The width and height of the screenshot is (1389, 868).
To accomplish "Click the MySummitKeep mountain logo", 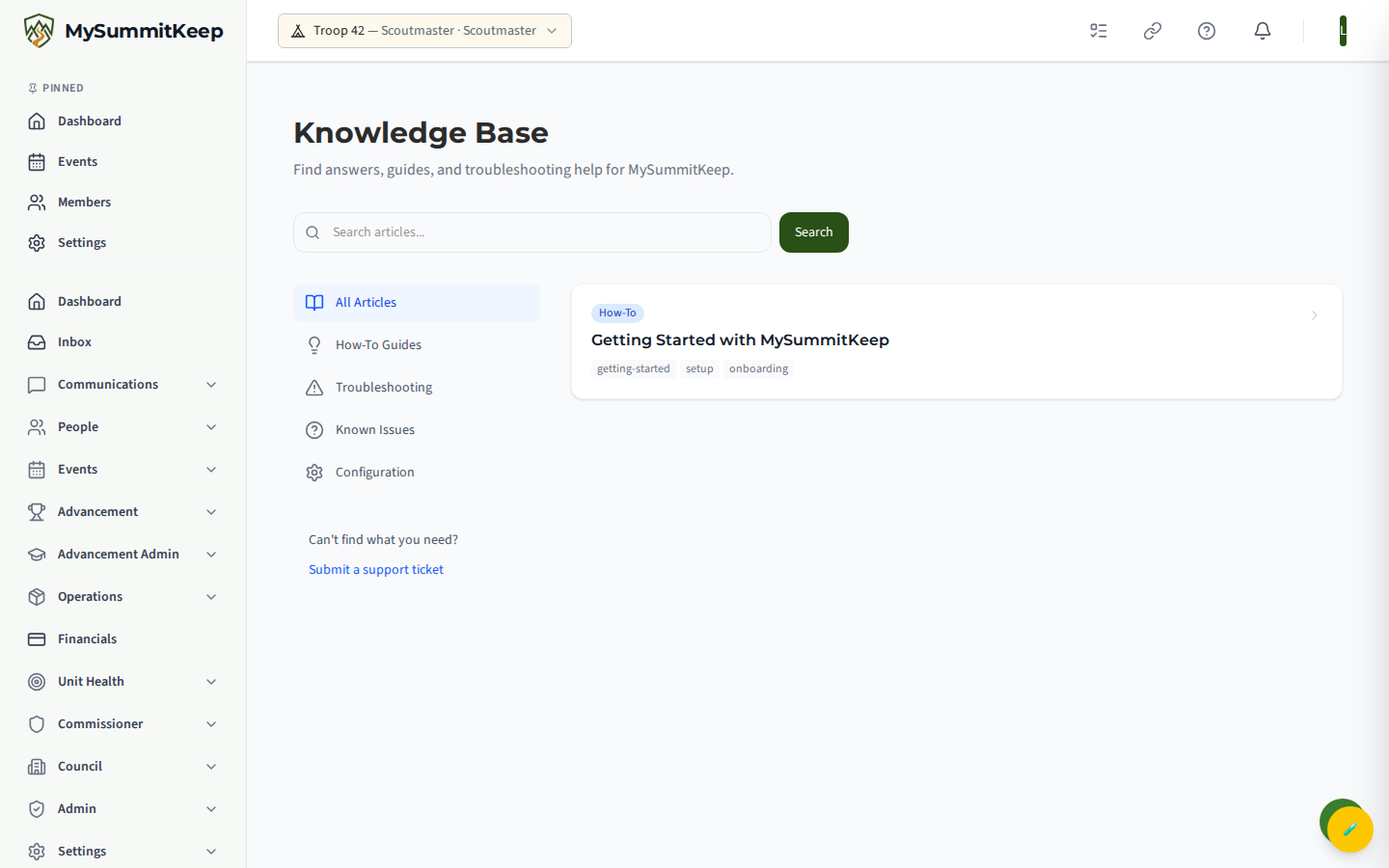I will (39, 31).
